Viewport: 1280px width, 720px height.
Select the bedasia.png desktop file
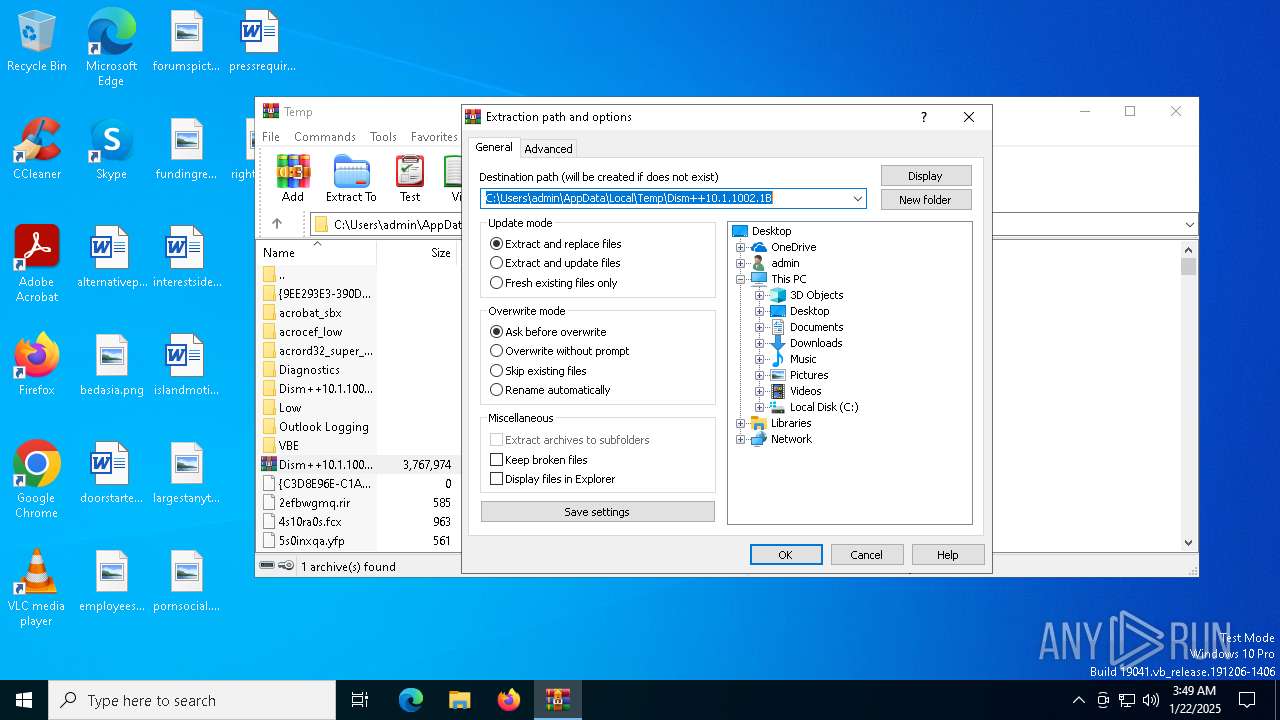(112, 365)
